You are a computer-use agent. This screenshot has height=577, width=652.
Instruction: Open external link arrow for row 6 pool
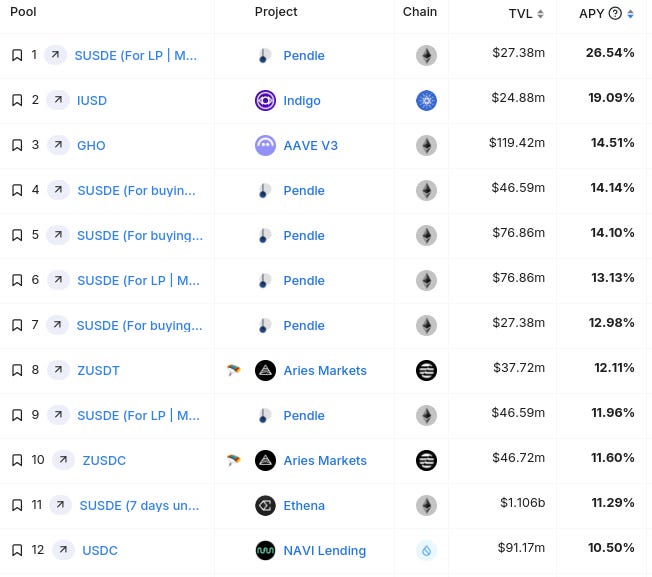point(58,280)
